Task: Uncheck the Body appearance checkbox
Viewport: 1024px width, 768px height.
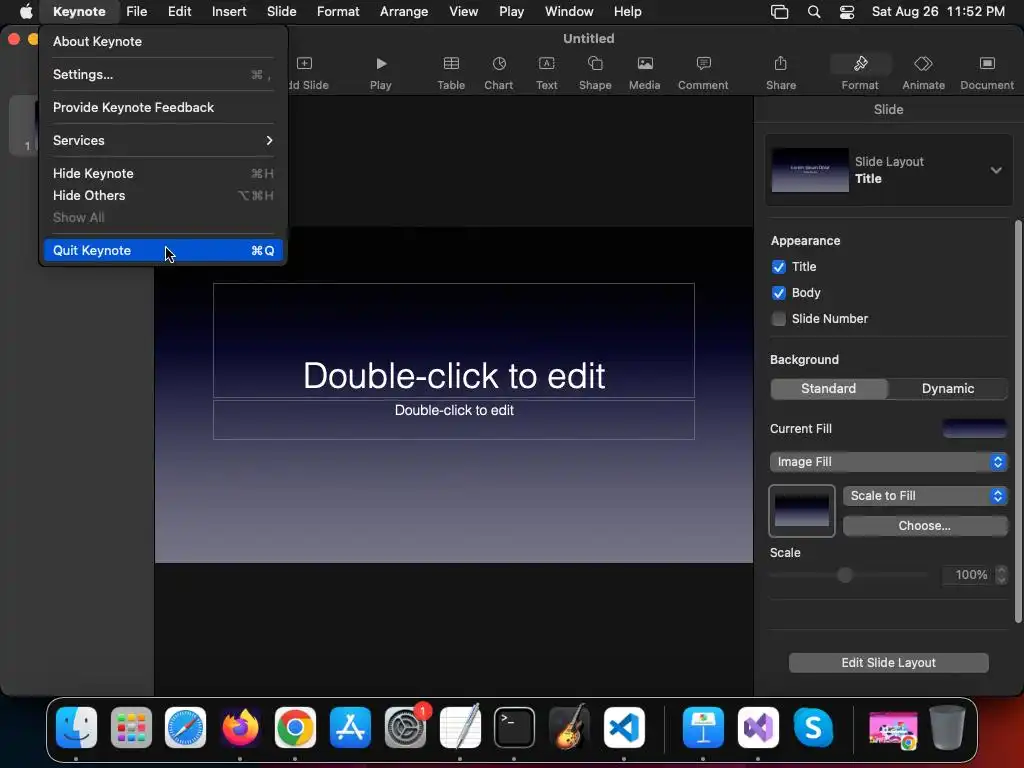Action: pos(778,293)
